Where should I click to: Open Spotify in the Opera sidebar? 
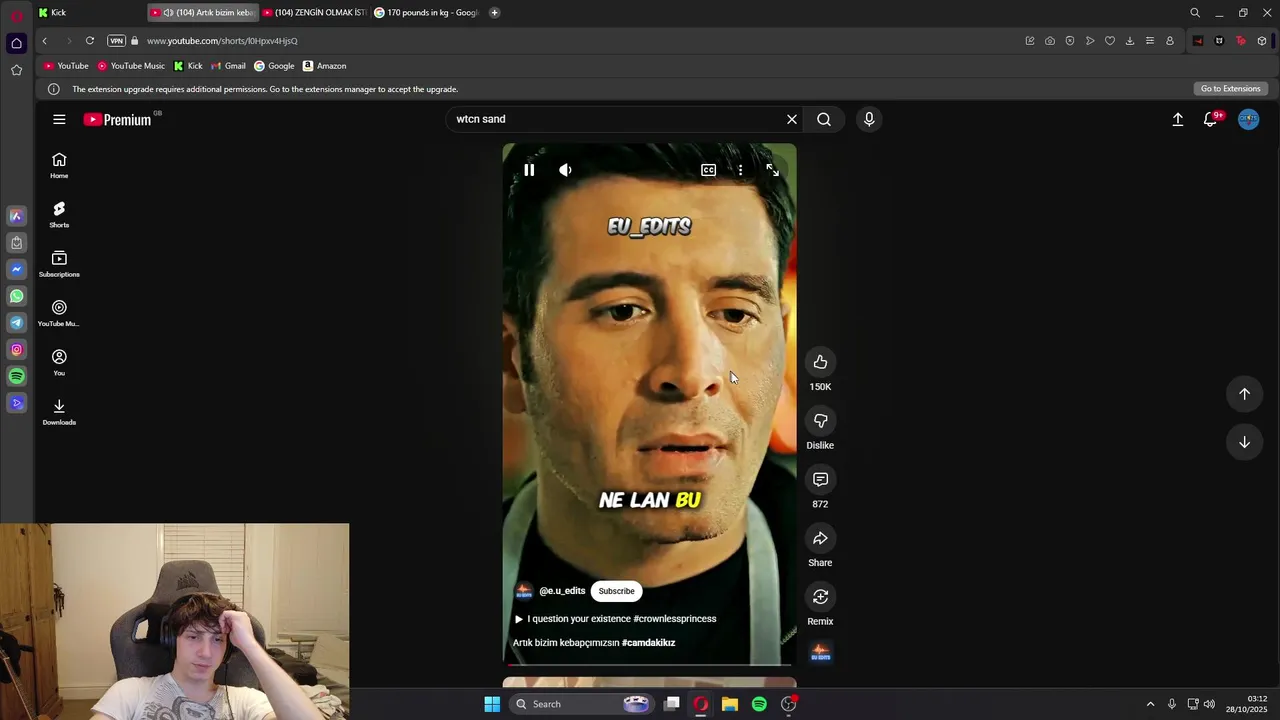tap(16, 376)
